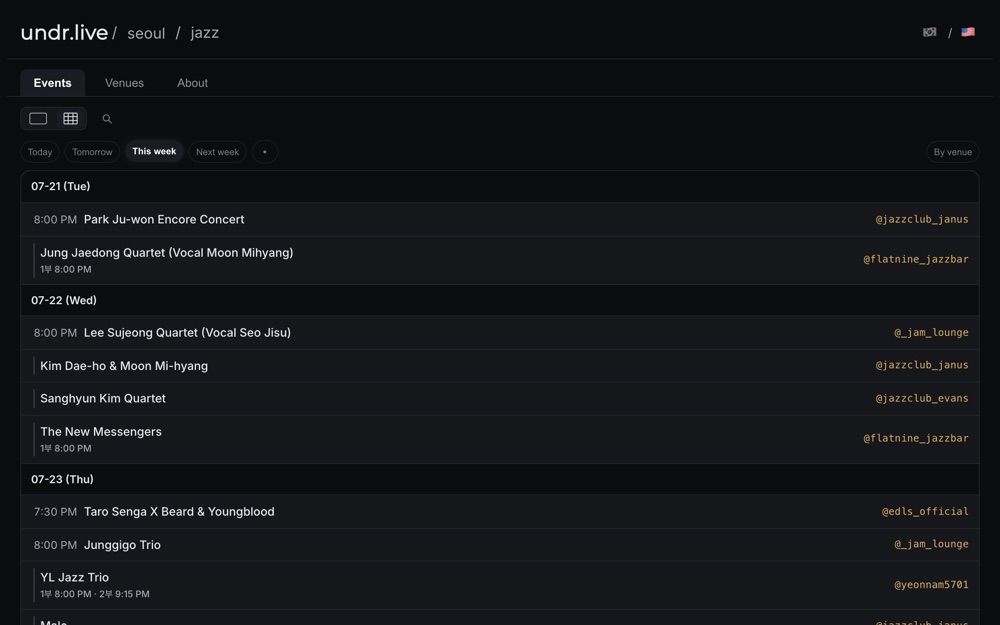Enable By venue grouping
Image resolution: width=1000 pixels, height=625 pixels.
point(952,152)
